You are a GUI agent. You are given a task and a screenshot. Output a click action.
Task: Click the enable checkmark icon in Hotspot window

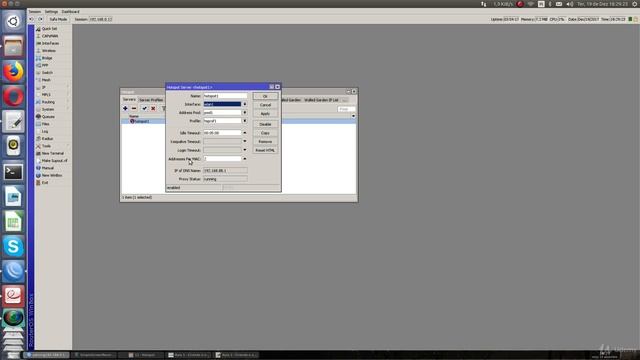click(x=144, y=109)
